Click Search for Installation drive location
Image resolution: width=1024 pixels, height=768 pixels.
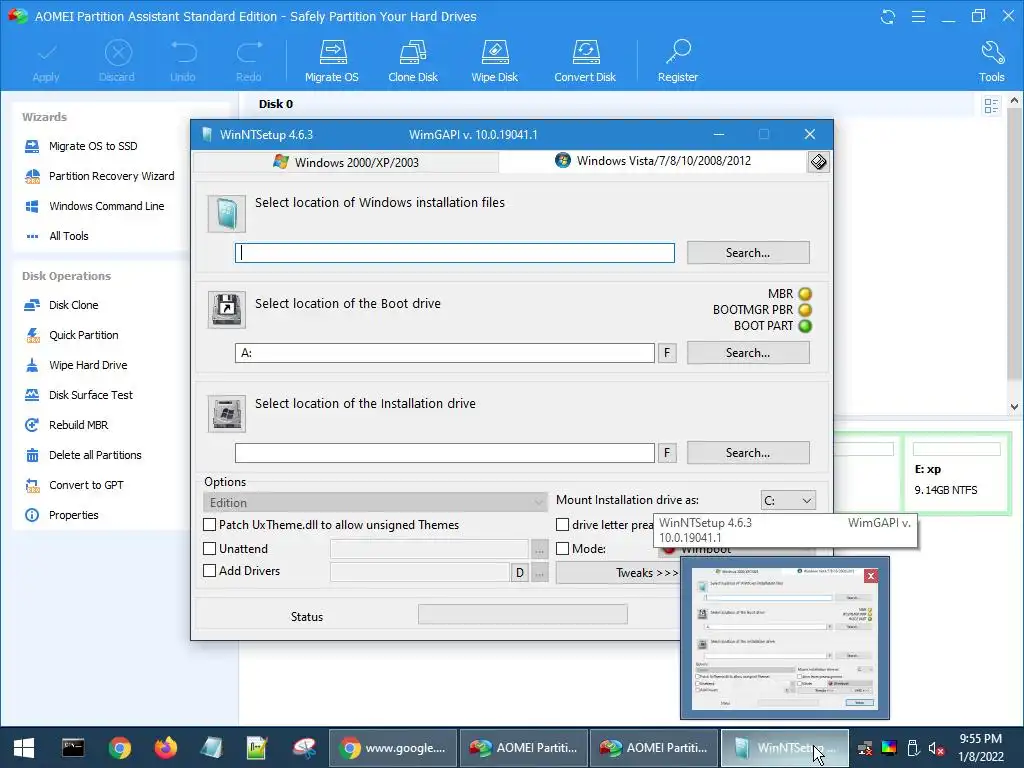coord(748,453)
